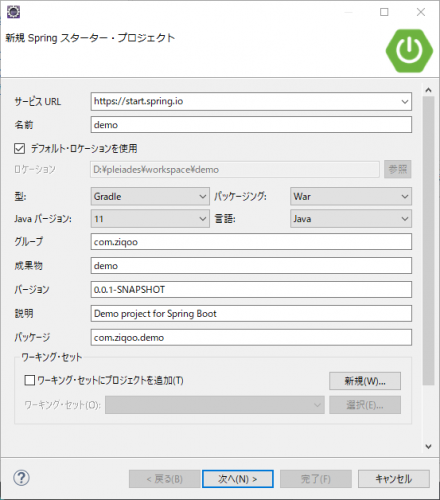
Task: Maximize the dialog window
Action: coord(384,12)
